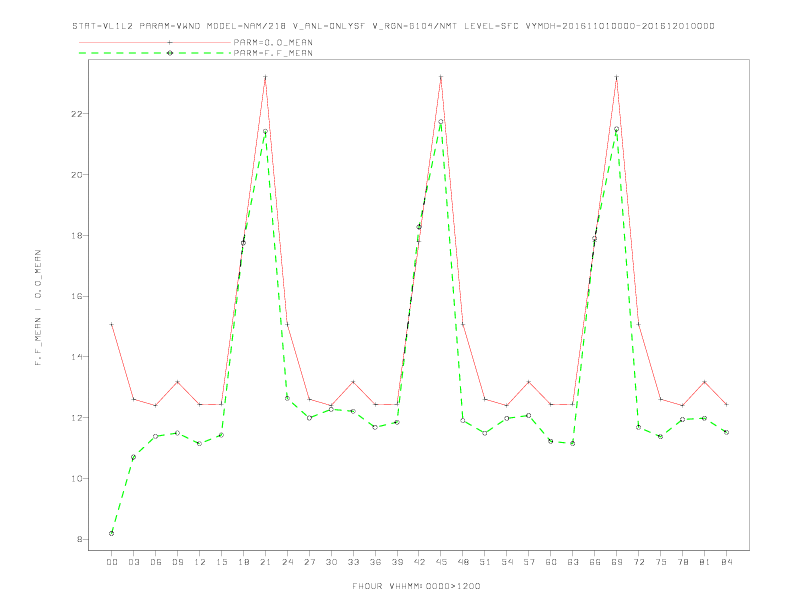The width and height of the screenshot is (792, 612).
Task: Click the red plus data point at hour 81
Action: pos(705,382)
